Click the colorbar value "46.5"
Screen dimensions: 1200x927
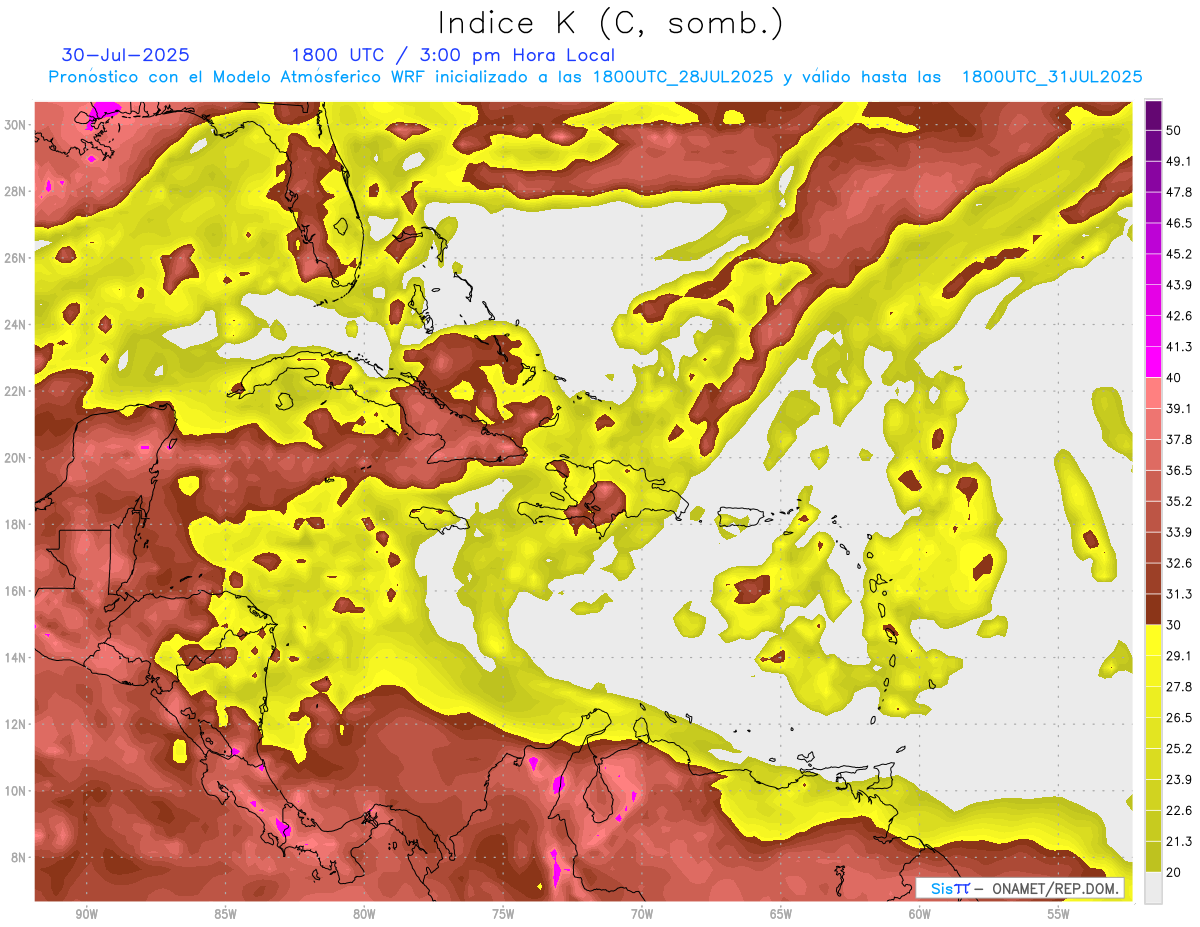click(x=1179, y=223)
